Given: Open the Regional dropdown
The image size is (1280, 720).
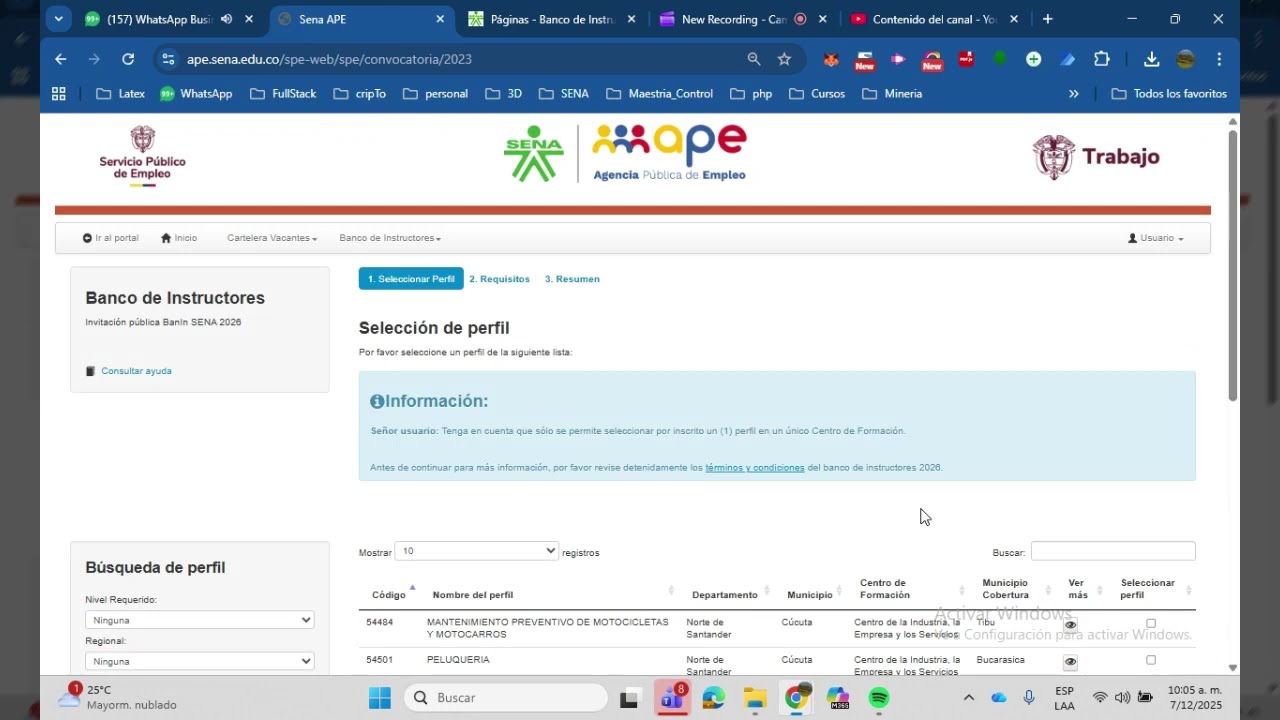Looking at the screenshot, I should pyautogui.click(x=200, y=661).
